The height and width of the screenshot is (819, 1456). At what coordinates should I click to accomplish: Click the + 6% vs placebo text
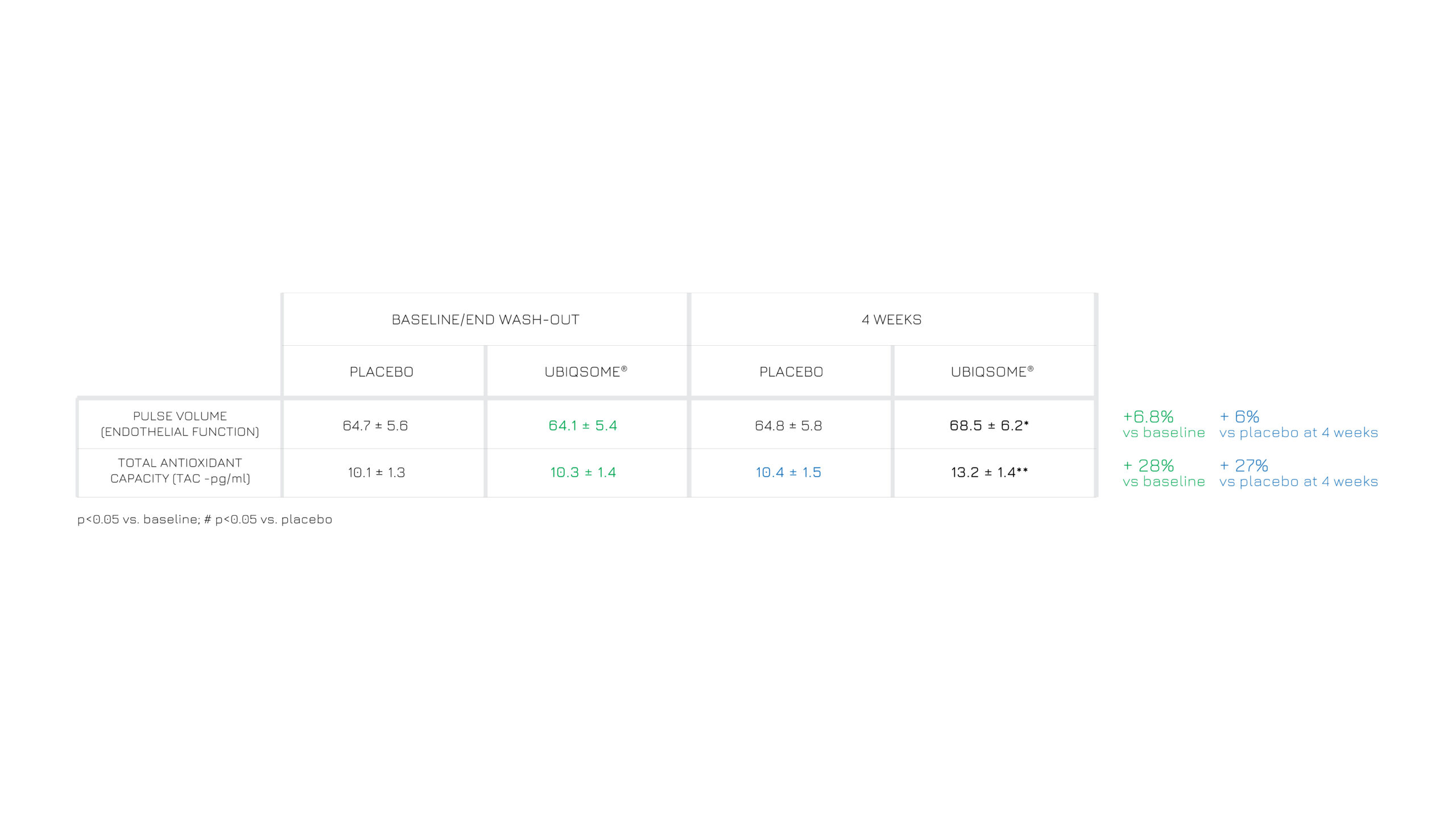point(1298,424)
